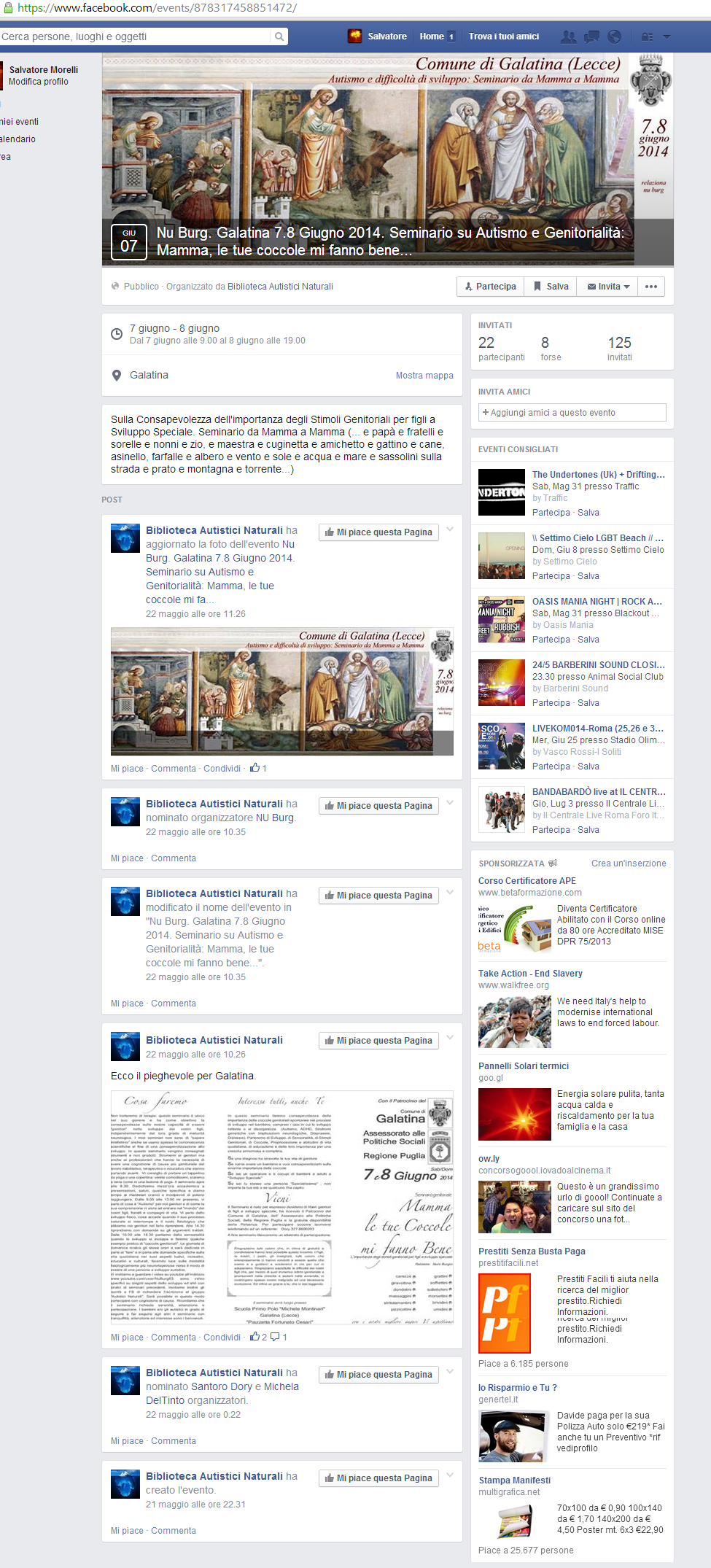Open the Stampa Manifesti ad link

514,1480
